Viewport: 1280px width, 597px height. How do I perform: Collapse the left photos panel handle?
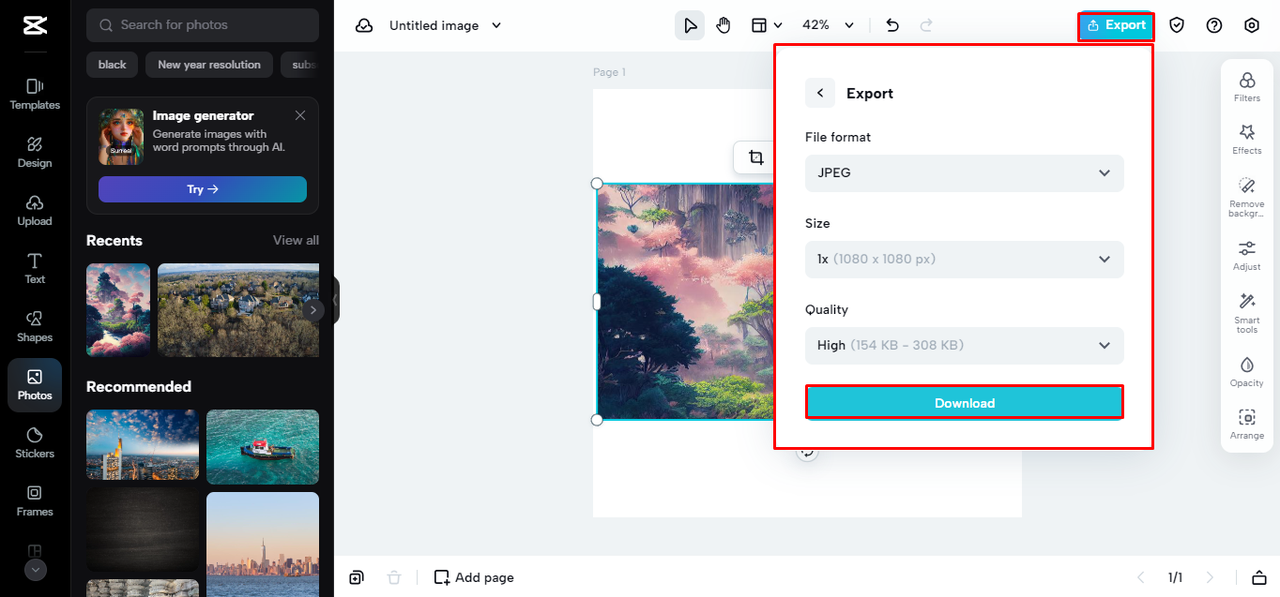point(336,300)
